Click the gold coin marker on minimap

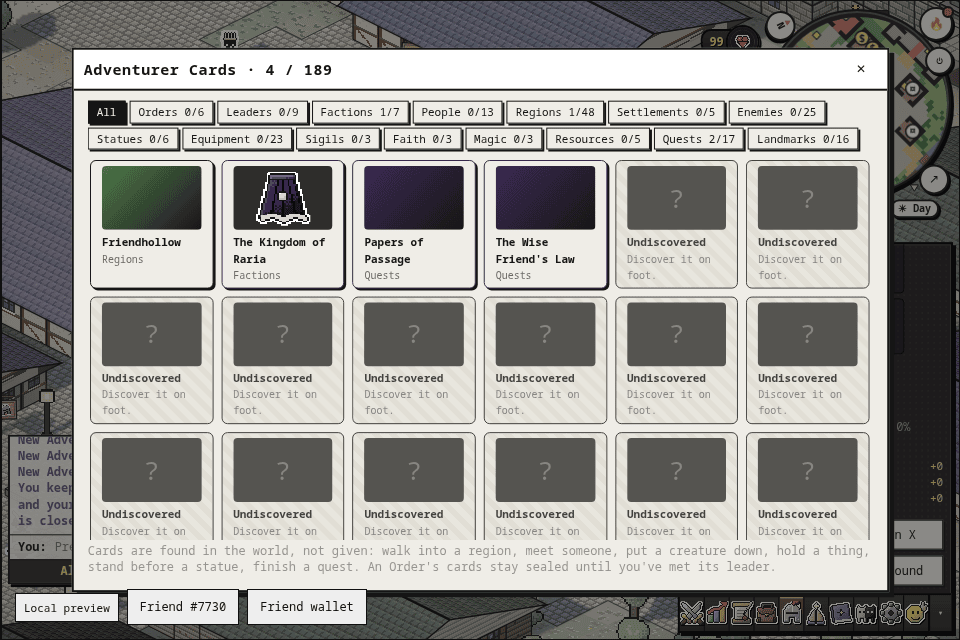[862, 39]
